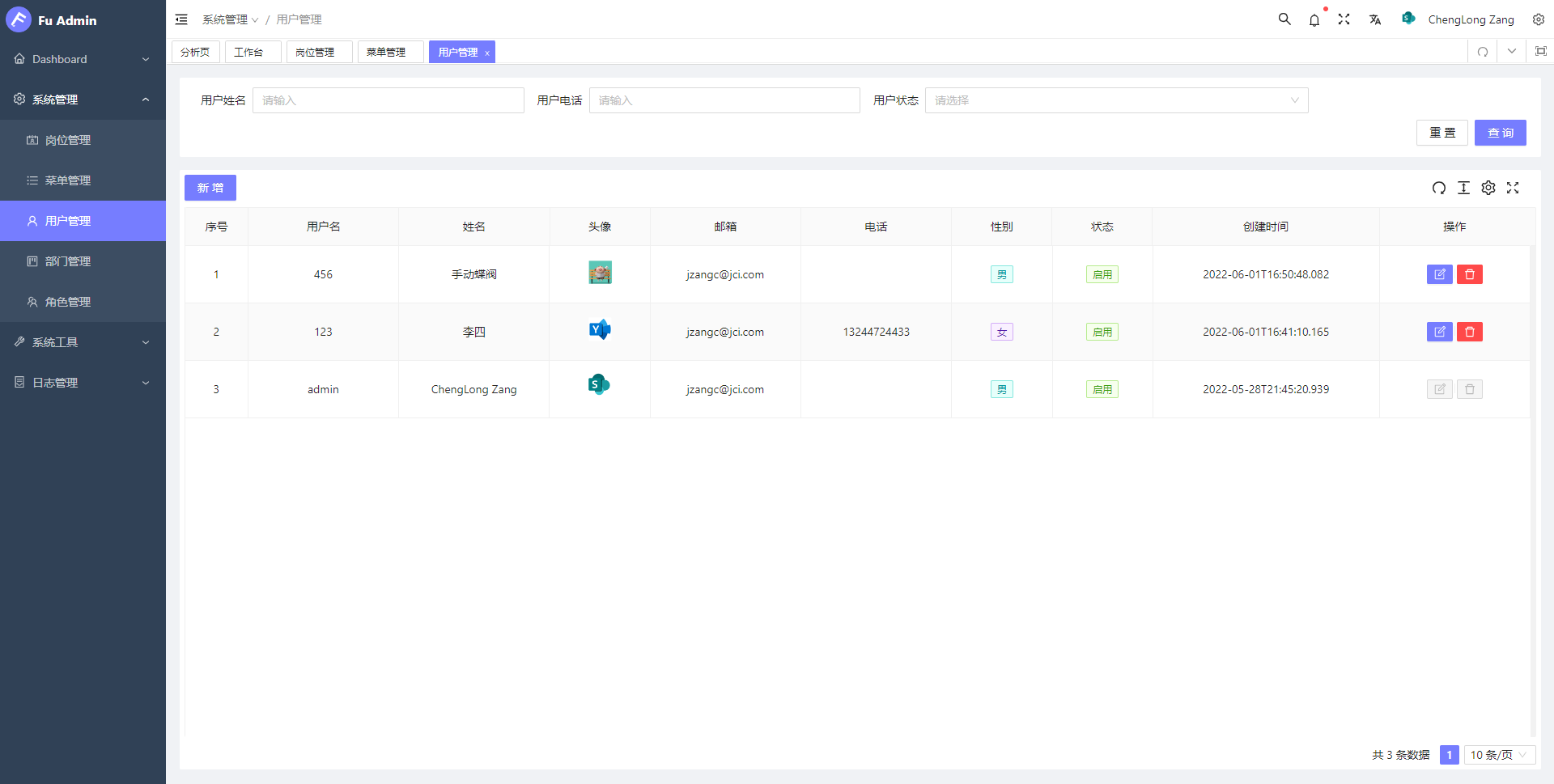This screenshot has width=1554, height=784.
Task: Click the 查询 button
Action: pyautogui.click(x=1501, y=133)
